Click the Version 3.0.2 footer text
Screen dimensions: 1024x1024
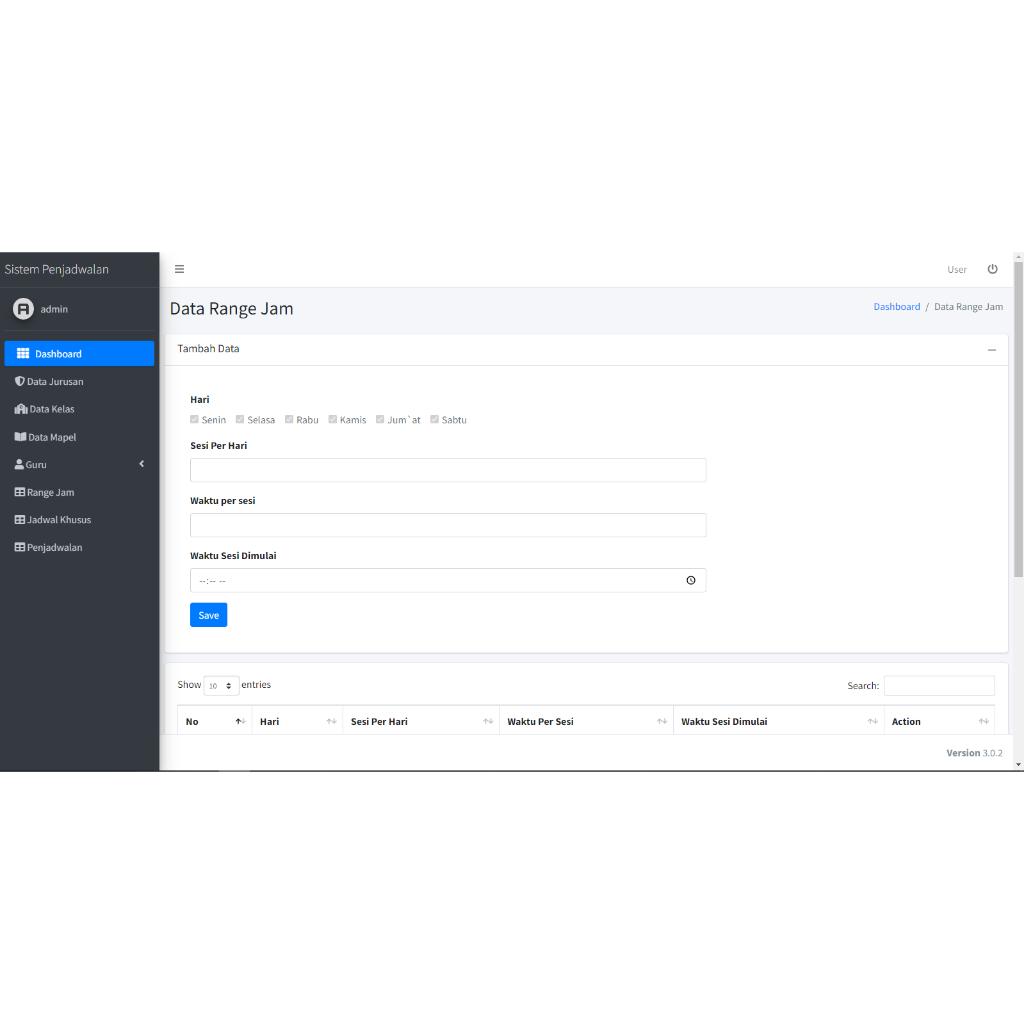pos(974,753)
